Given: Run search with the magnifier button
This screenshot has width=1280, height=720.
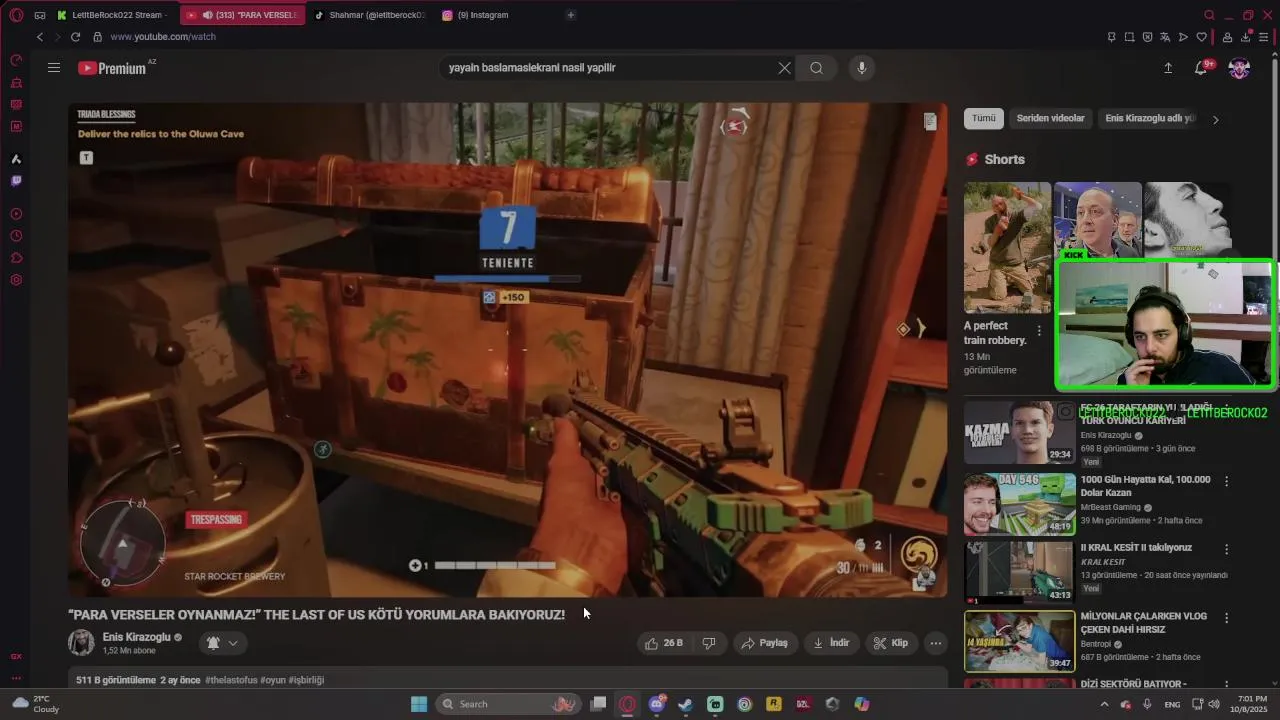Looking at the screenshot, I should pos(817,68).
